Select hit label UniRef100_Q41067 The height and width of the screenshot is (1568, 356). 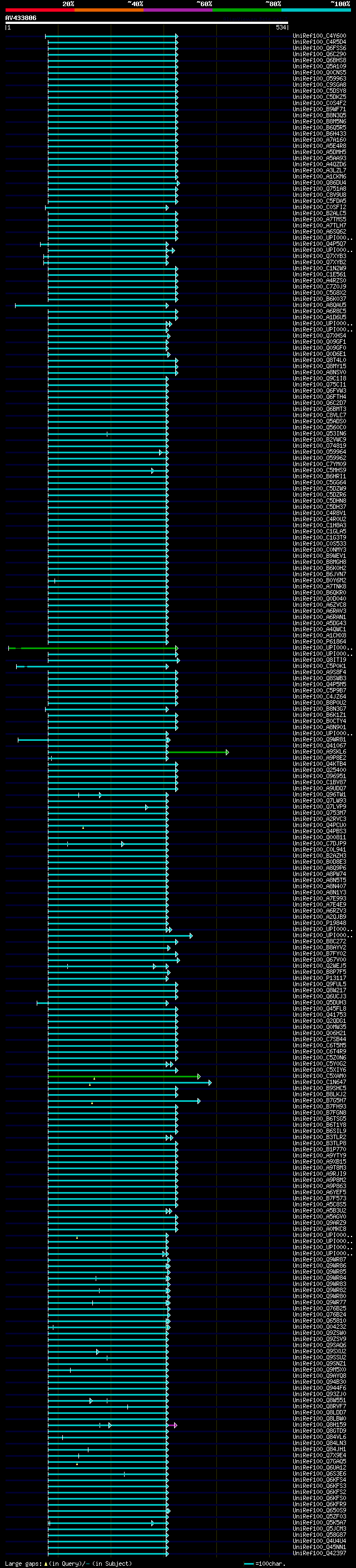pos(319,746)
